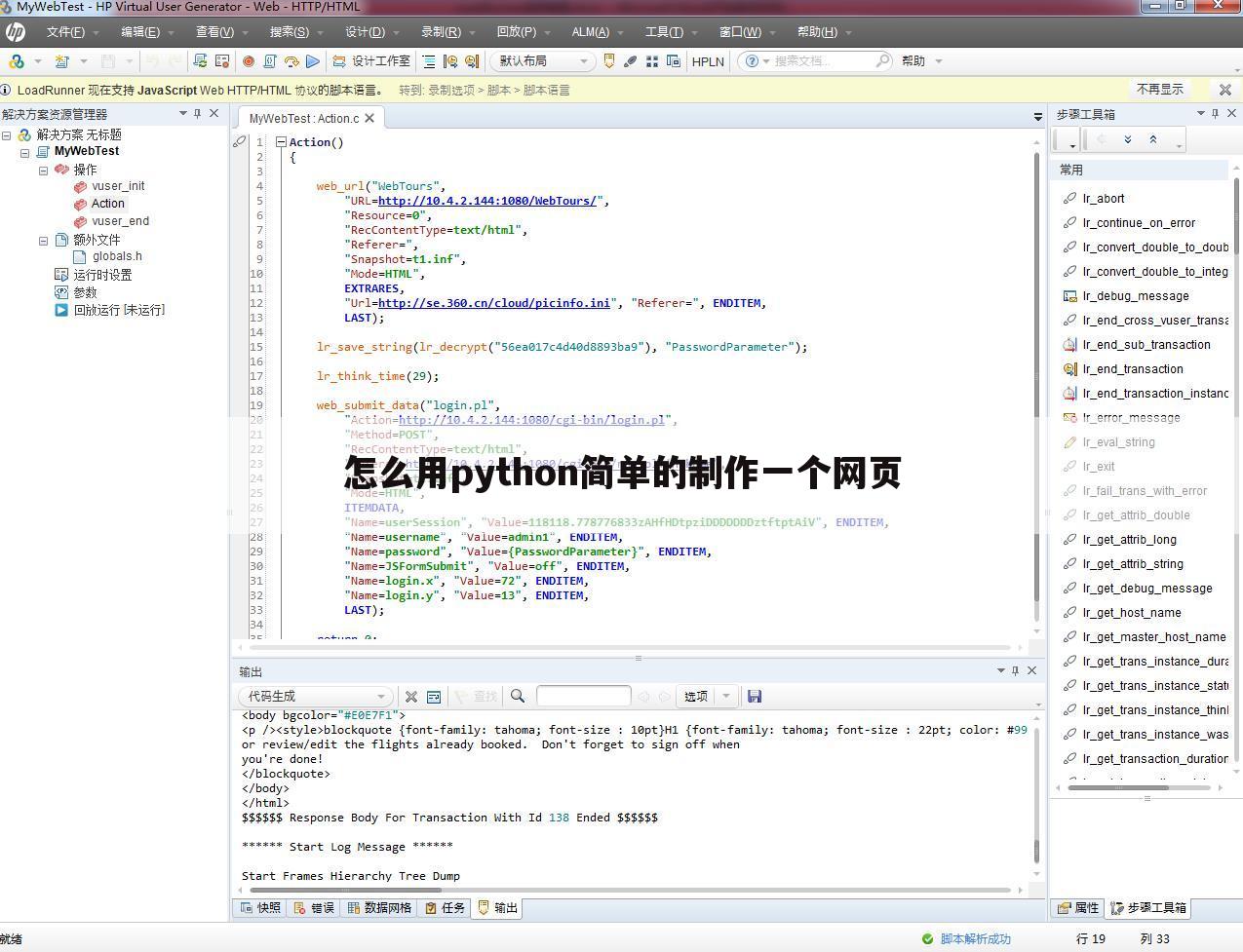Collapse the Action() code fold marker

pyautogui.click(x=281, y=142)
